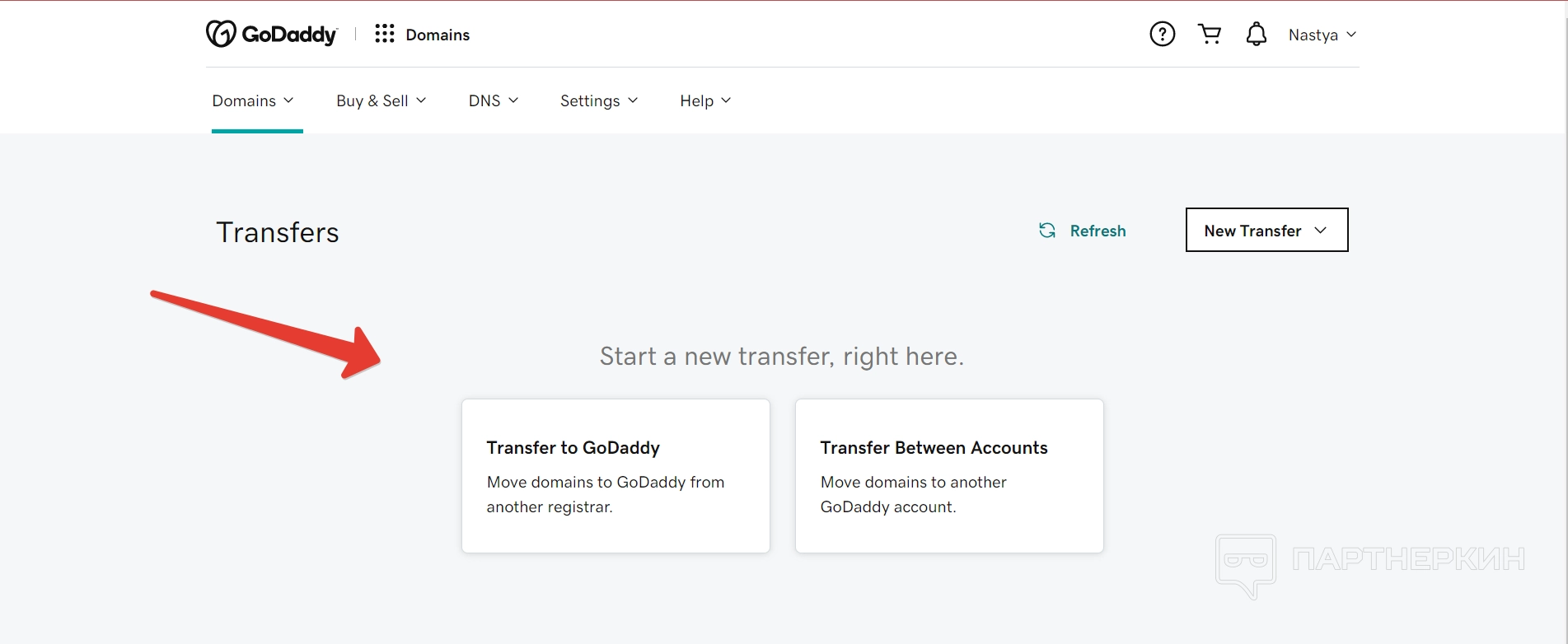Click the GoDaddy logo
The height and width of the screenshot is (644, 1568).
click(271, 34)
